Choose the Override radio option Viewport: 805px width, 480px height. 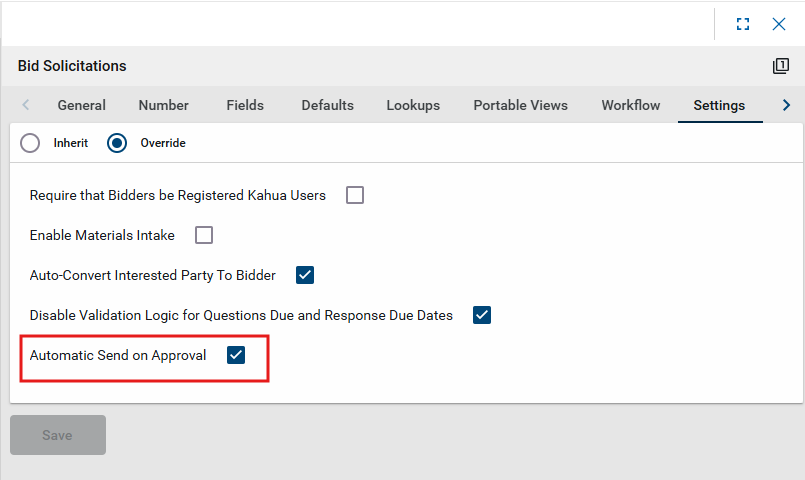(x=117, y=143)
